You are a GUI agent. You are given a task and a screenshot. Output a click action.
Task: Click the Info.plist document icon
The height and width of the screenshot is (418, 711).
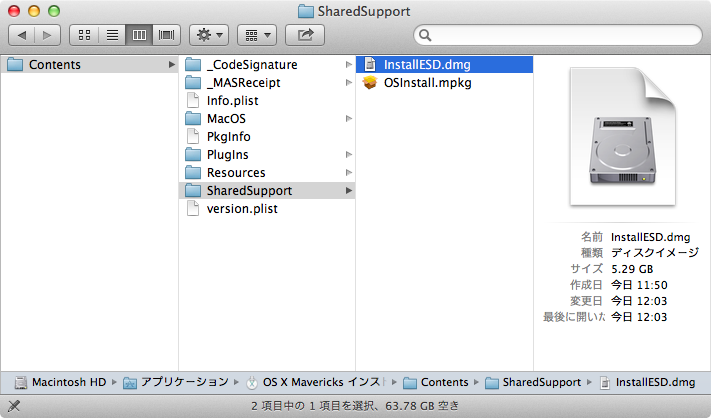(x=193, y=101)
